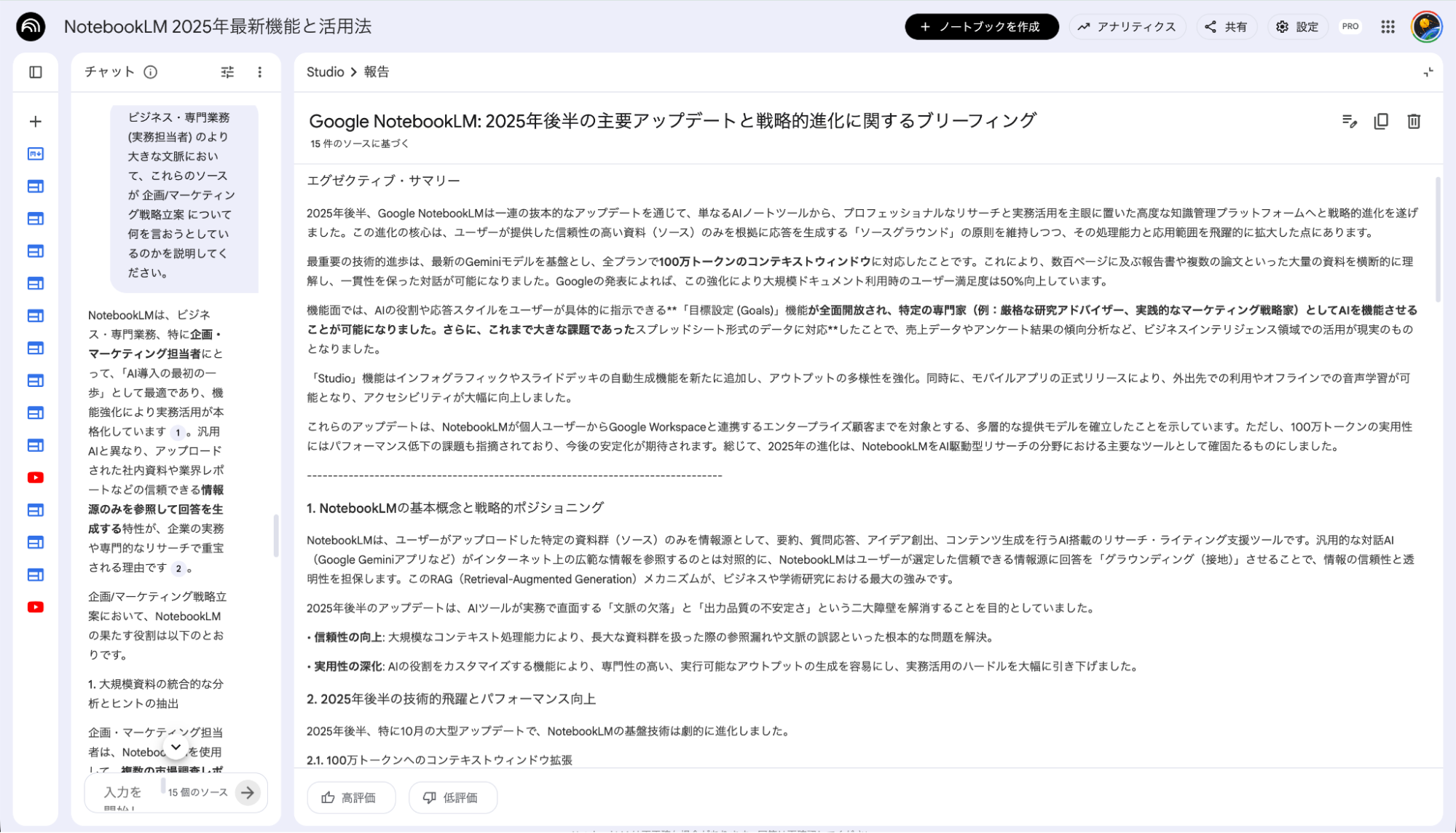The width and height of the screenshot is (1456, 833).
Task: Open chat configuration settings sliders icon
Action: pos(227,71)
